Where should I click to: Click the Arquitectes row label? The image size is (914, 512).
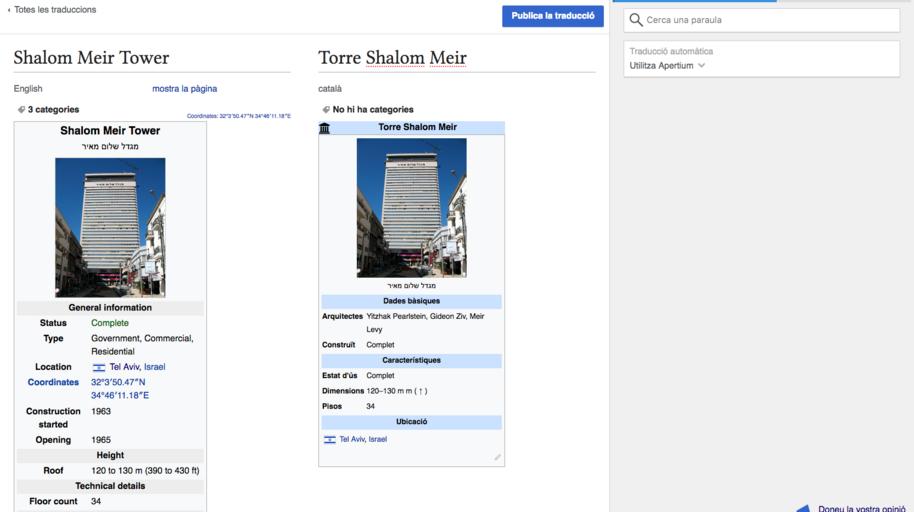(x=342, y=316)
